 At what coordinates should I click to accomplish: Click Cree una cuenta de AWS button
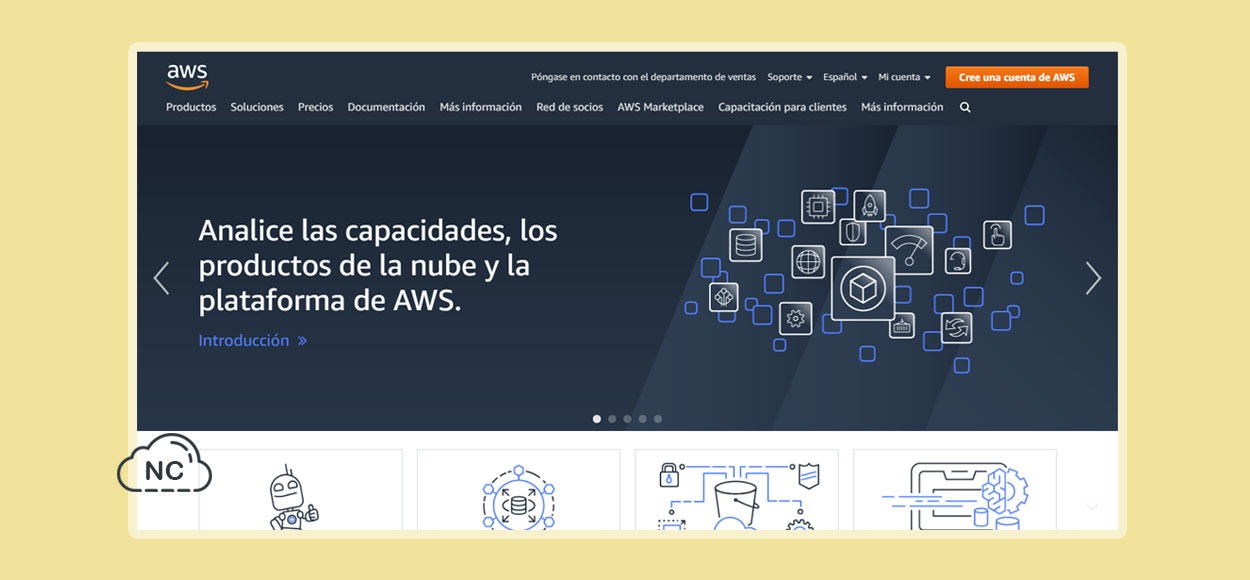coord(1017,77)
